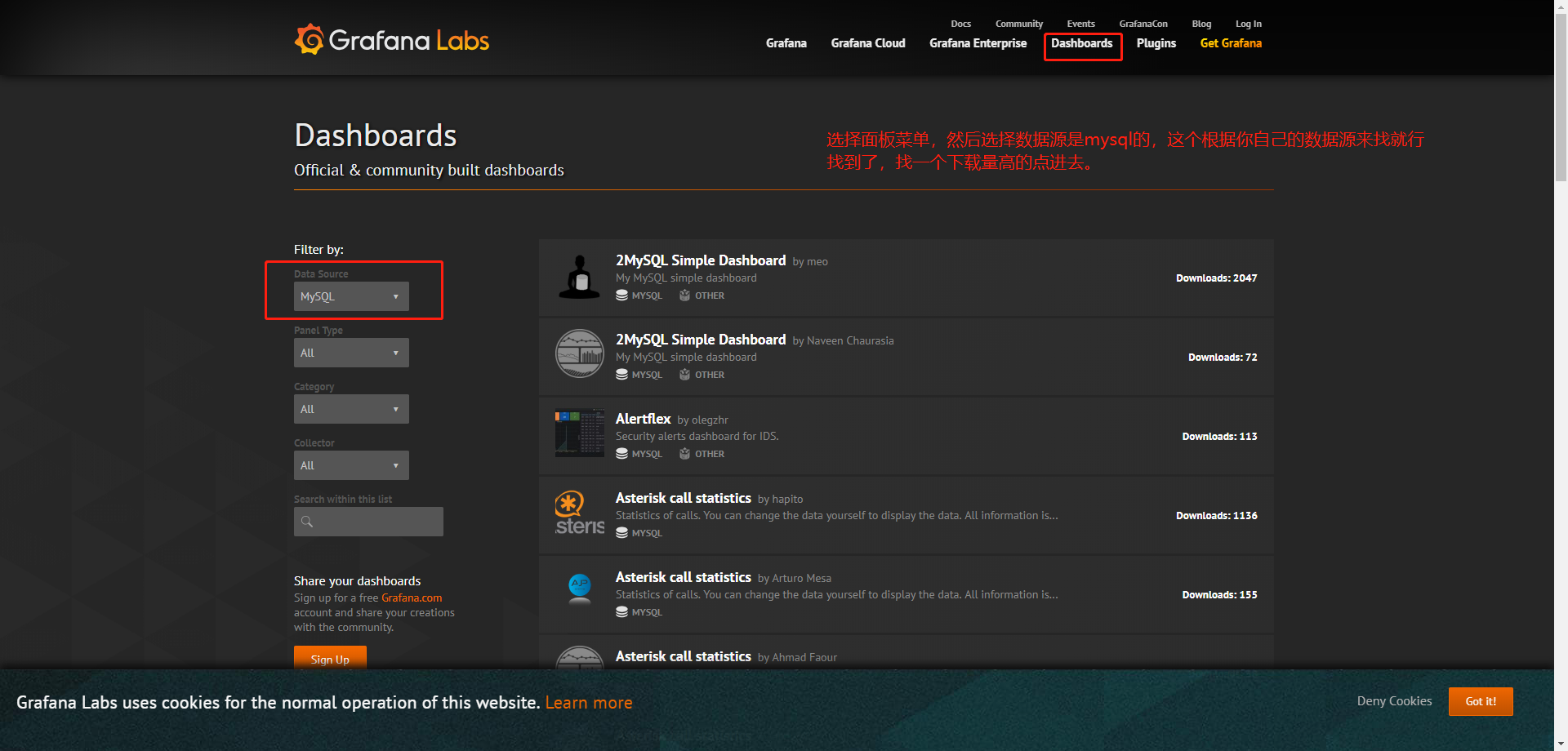Open Asterisk call statistics by Arturo Mesa

pos(684,577)
